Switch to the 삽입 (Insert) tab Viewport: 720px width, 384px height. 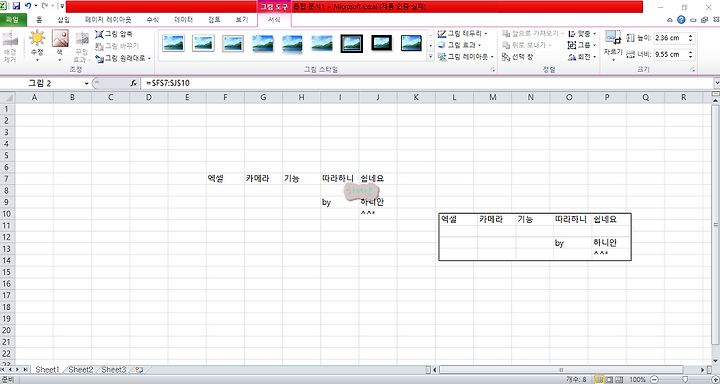[x=63, y=20]
